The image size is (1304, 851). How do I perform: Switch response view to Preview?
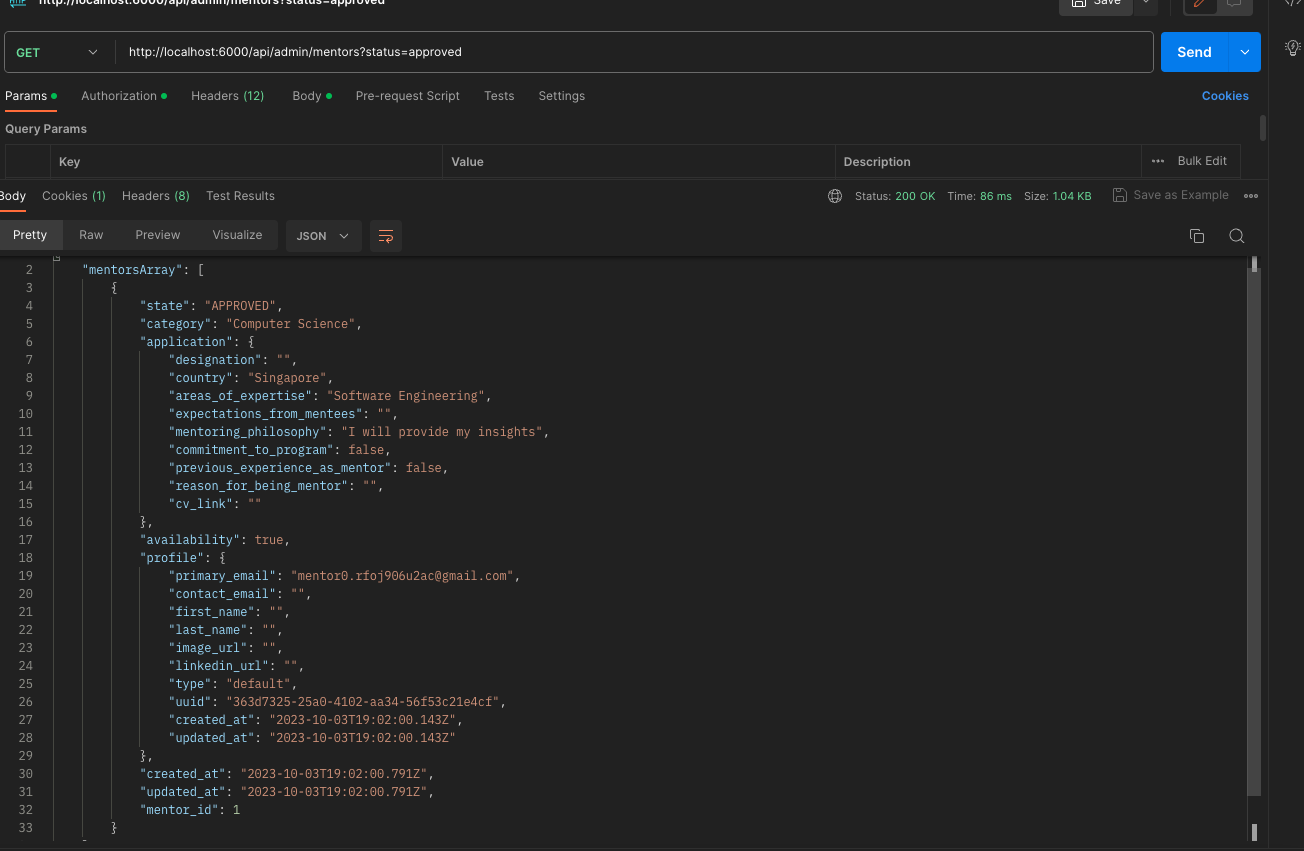[x=157, y=235]
